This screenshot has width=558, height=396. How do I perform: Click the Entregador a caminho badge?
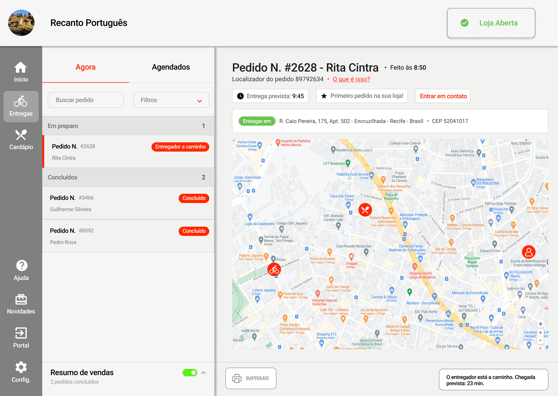pyautogui.click(x=180, y=147)
